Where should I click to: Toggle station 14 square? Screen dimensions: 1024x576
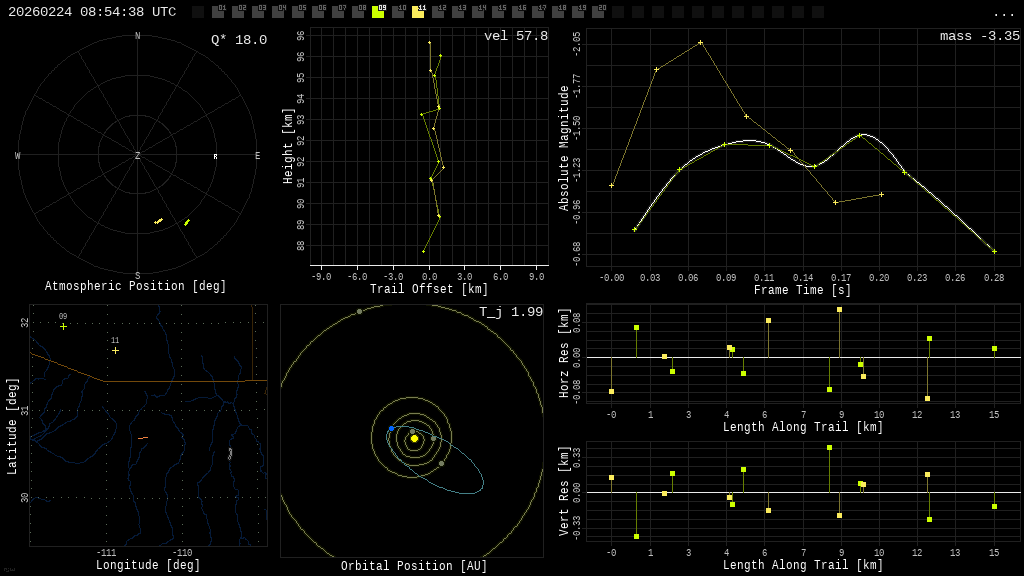point(478,12)
